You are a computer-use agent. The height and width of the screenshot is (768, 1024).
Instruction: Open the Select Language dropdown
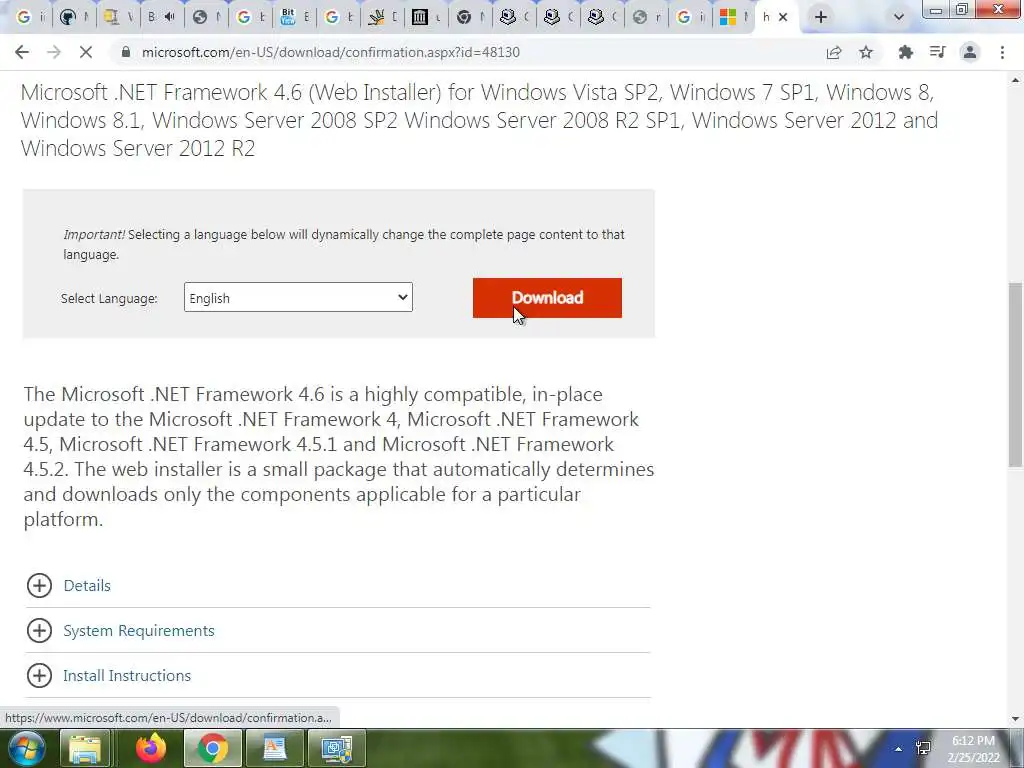tap(298, 298)
